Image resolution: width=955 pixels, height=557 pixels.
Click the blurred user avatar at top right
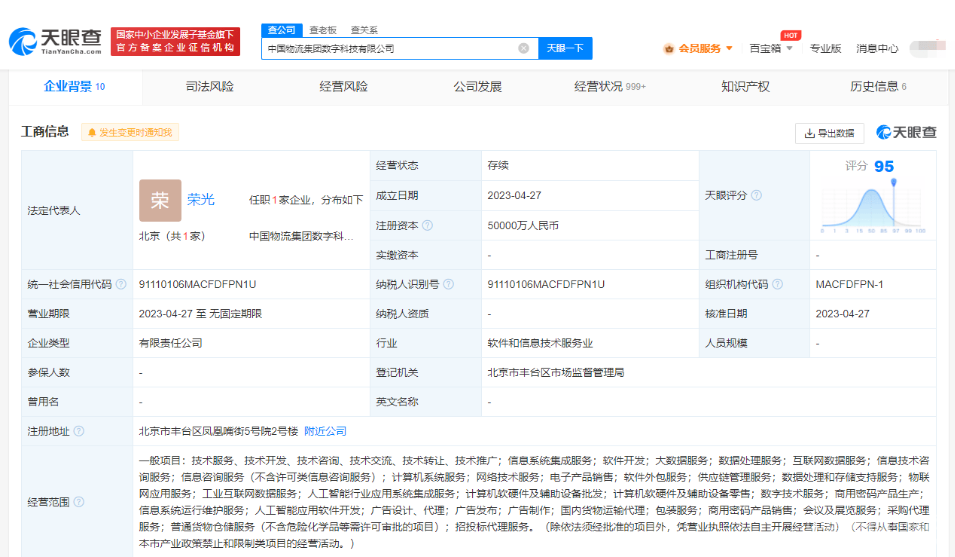point(928,48)
